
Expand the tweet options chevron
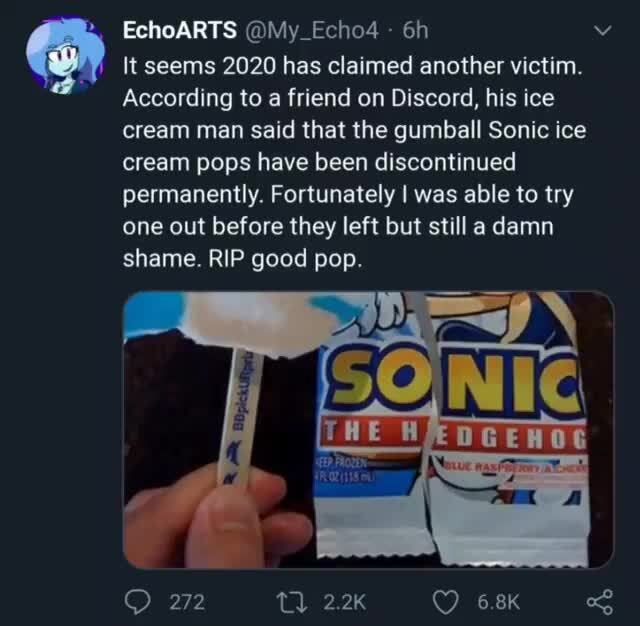click(x=601, y=32)
